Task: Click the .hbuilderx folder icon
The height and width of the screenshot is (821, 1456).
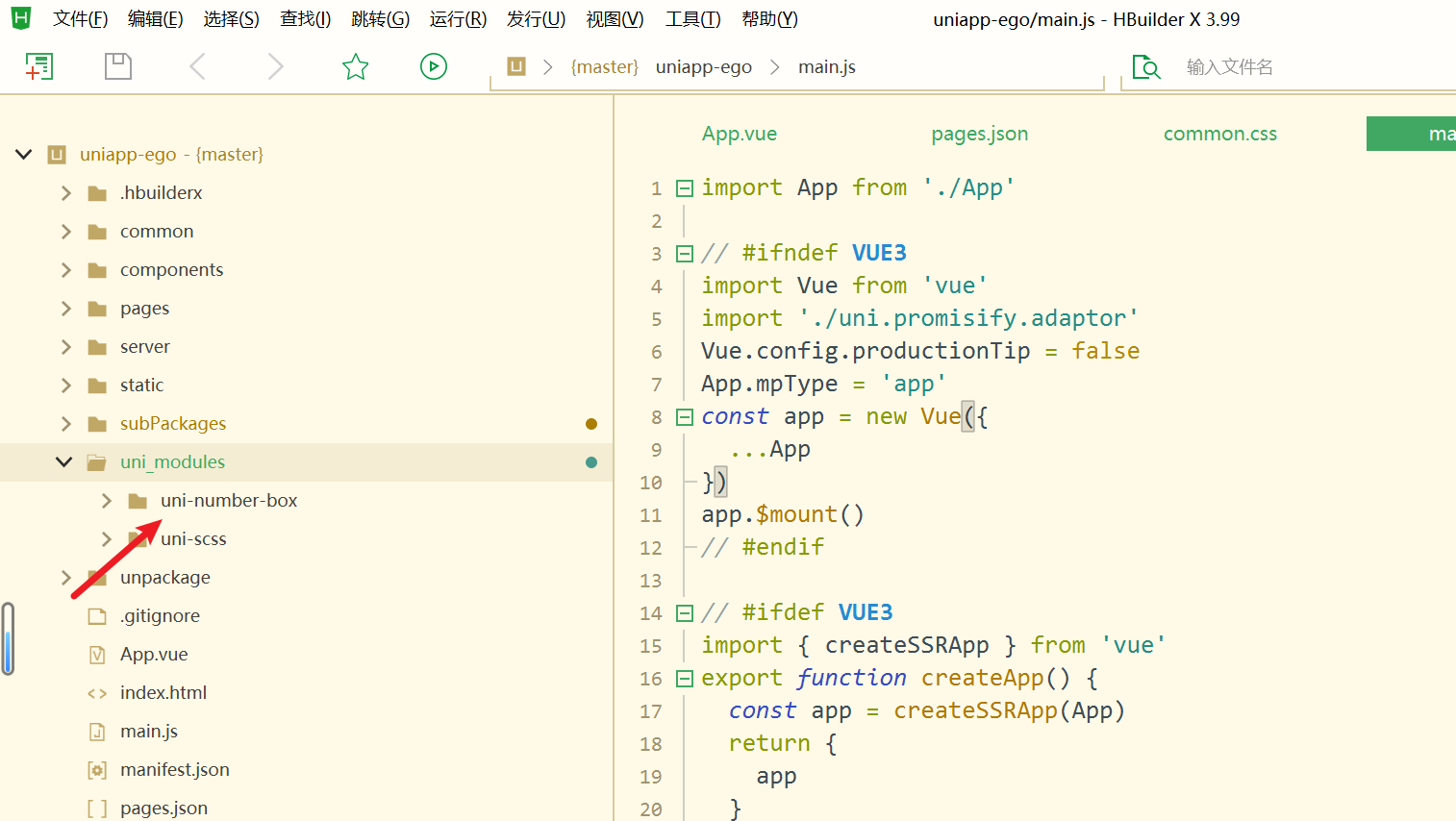Action: tap(97, 193)
